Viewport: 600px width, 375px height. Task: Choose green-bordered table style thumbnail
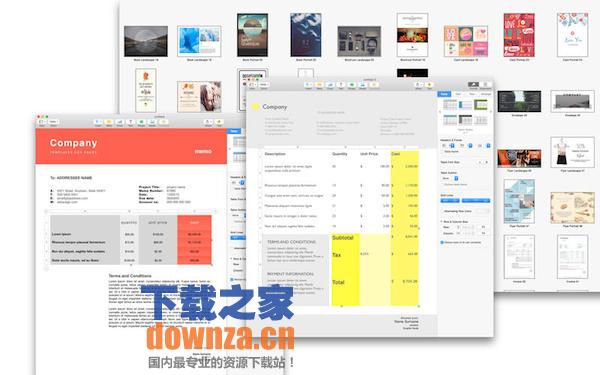coord(481,104)
